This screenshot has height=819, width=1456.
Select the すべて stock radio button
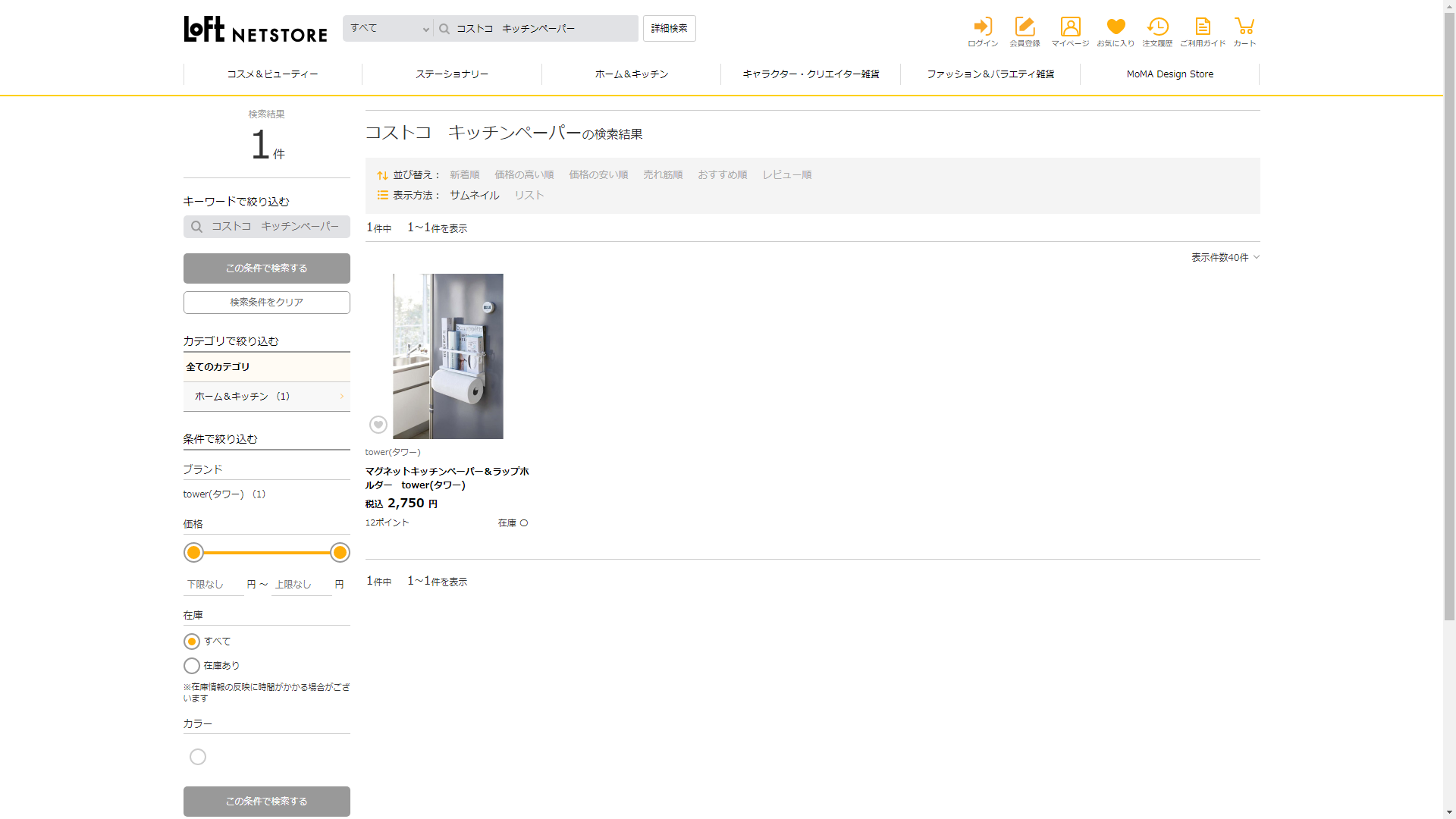click(x=192, y=642)
